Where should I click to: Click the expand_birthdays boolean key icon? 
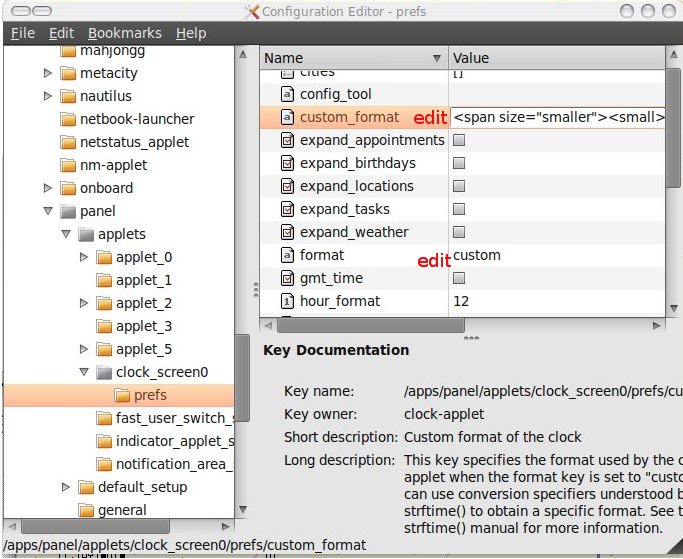(287, 163)
